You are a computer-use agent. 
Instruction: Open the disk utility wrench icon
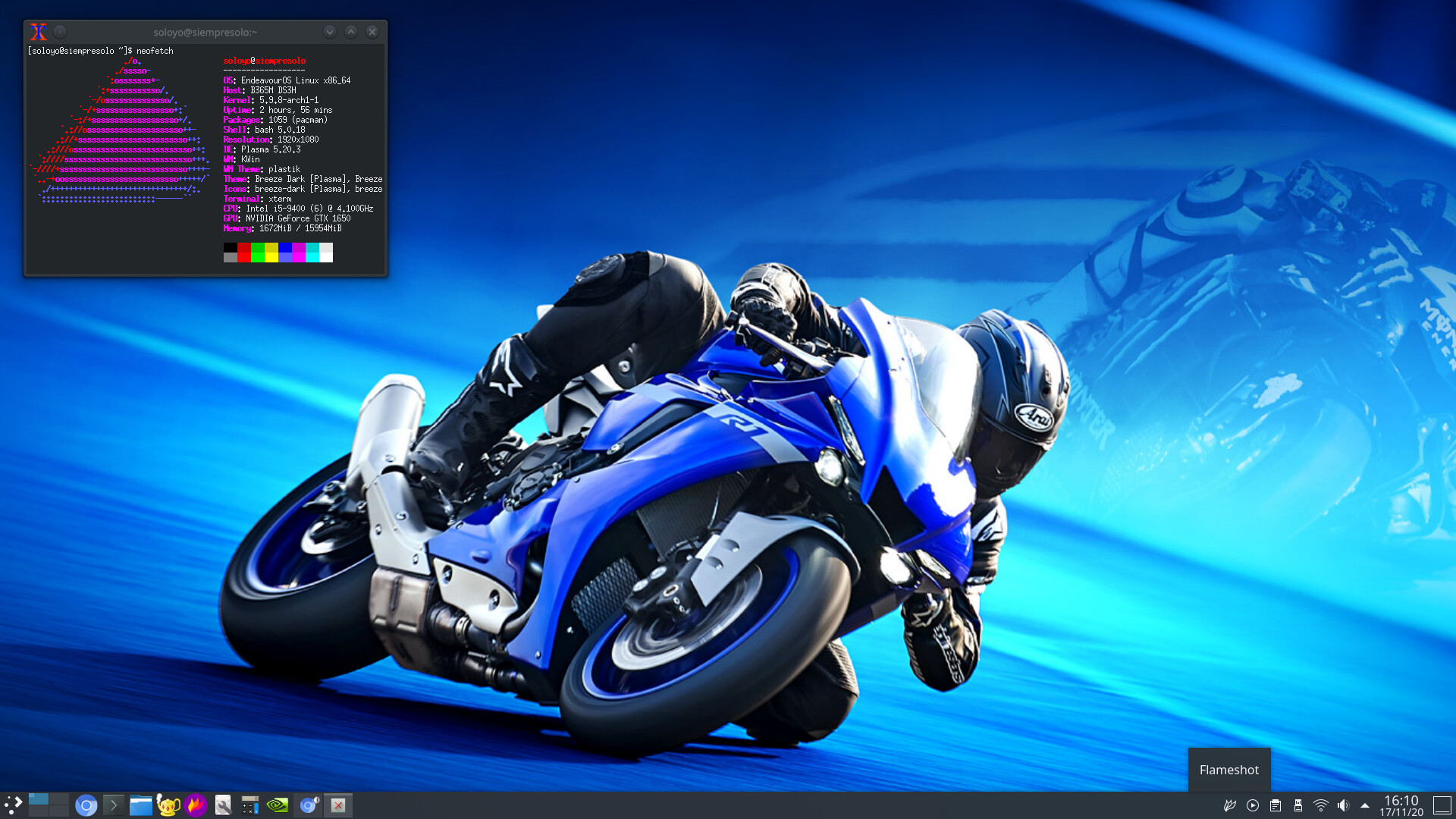[223, 805]
